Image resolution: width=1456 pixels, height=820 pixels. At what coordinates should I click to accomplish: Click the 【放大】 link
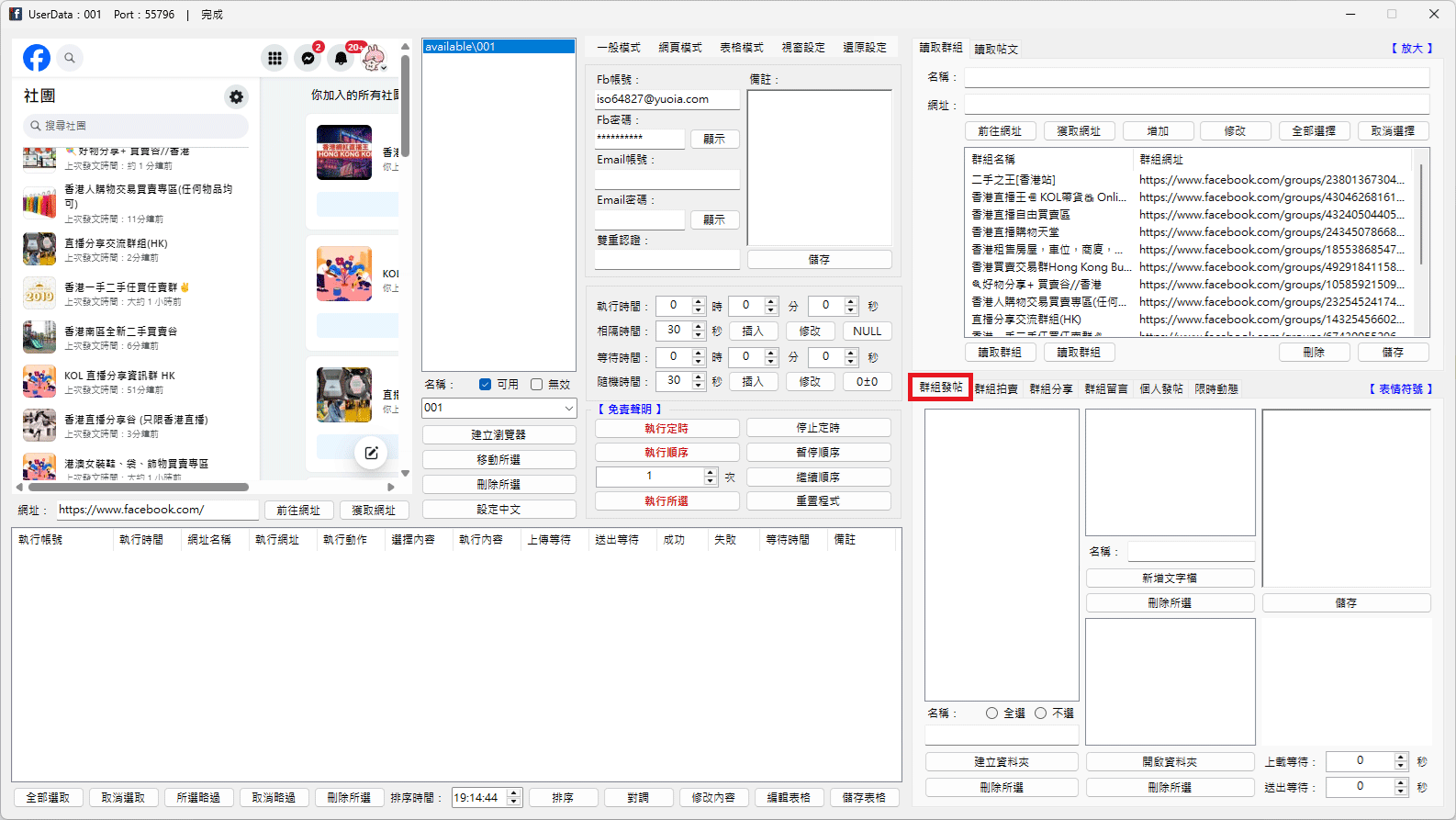click(x=1412, y=49)
